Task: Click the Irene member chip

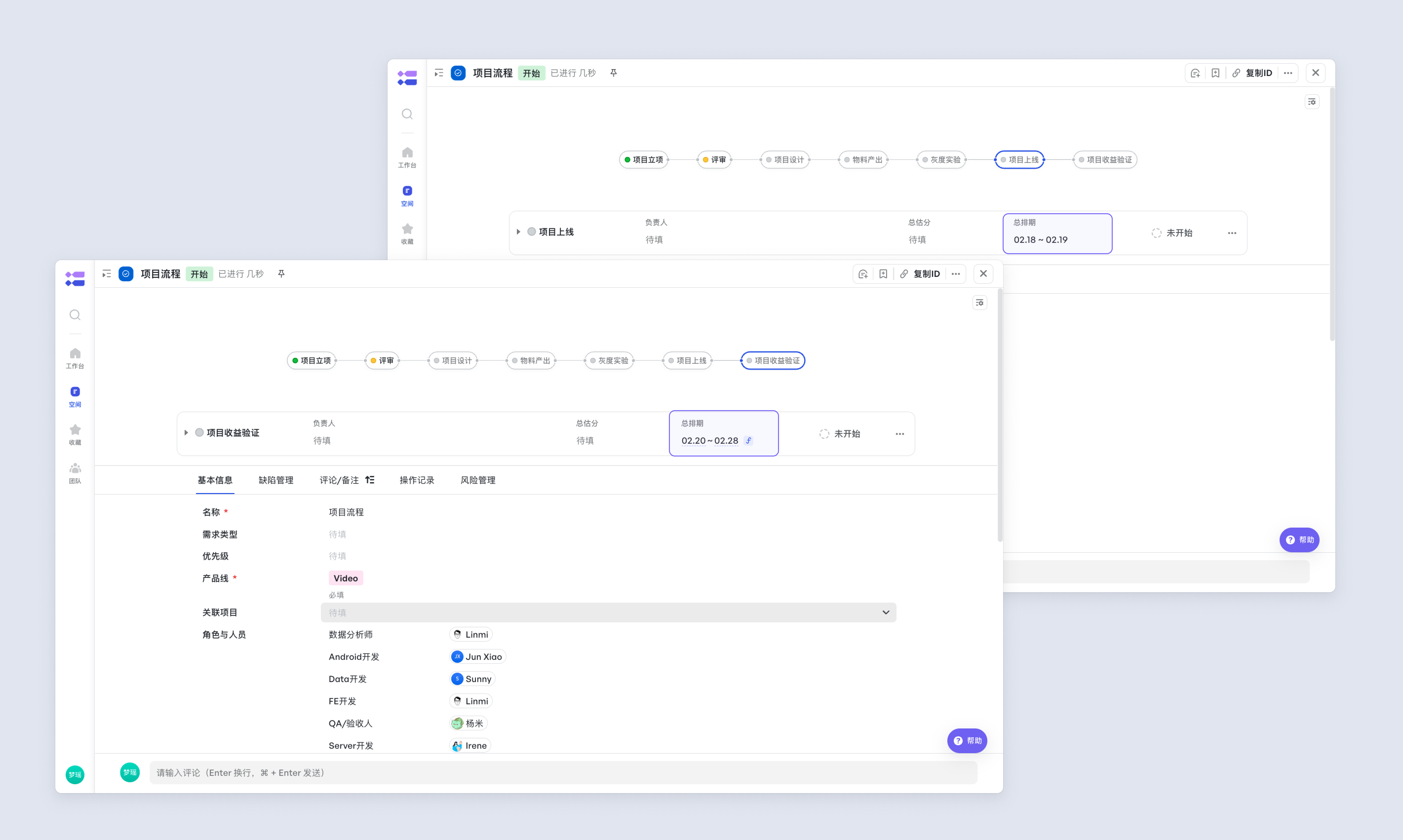Action: pyautogui.click(x=470, y=745)
